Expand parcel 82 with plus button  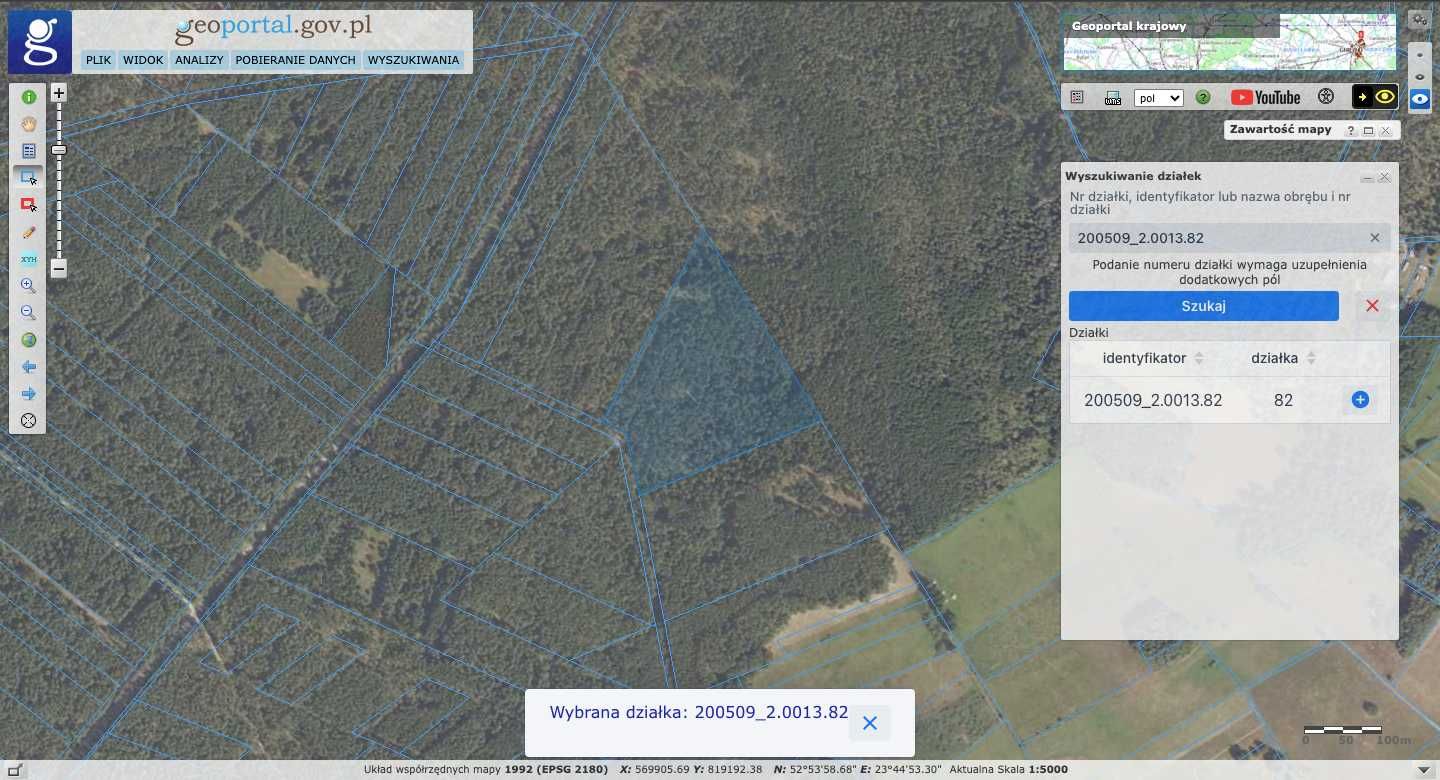[x=1360, y=400]
